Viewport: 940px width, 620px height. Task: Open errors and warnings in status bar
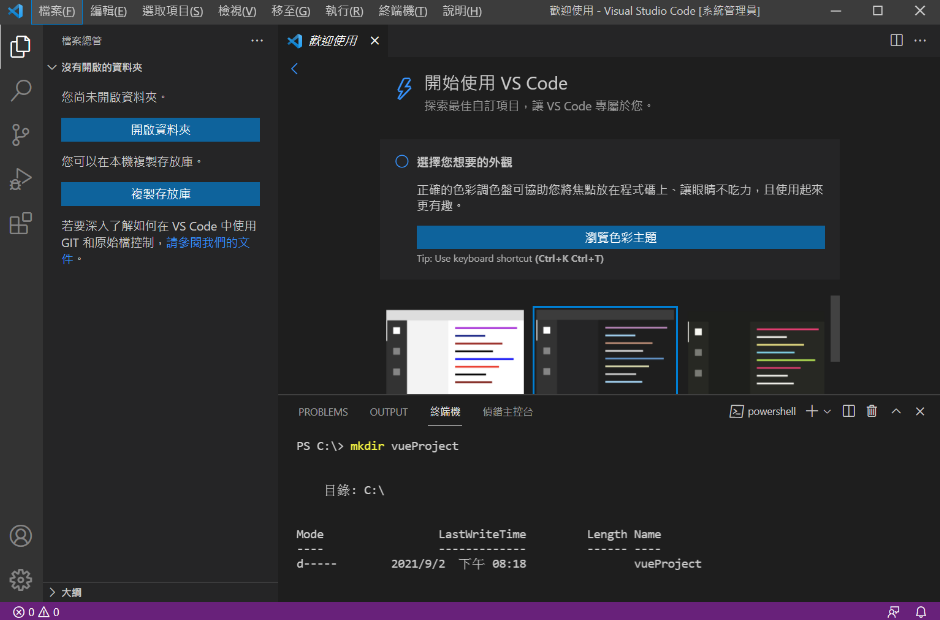pos(36,612)
